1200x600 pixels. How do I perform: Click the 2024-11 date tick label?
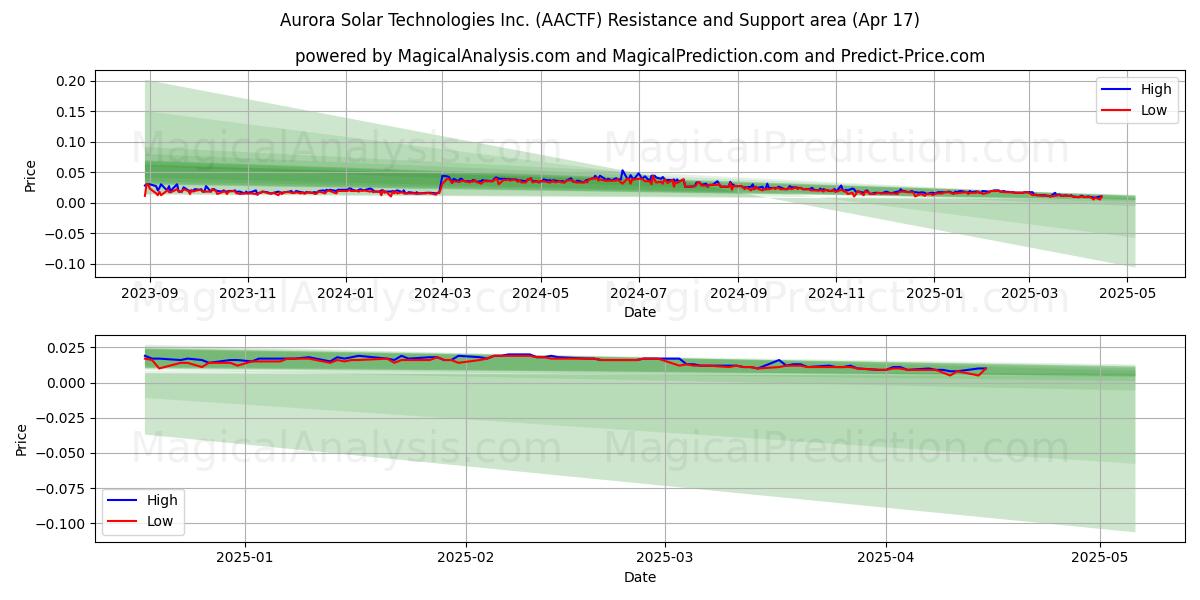click(836, 295)
